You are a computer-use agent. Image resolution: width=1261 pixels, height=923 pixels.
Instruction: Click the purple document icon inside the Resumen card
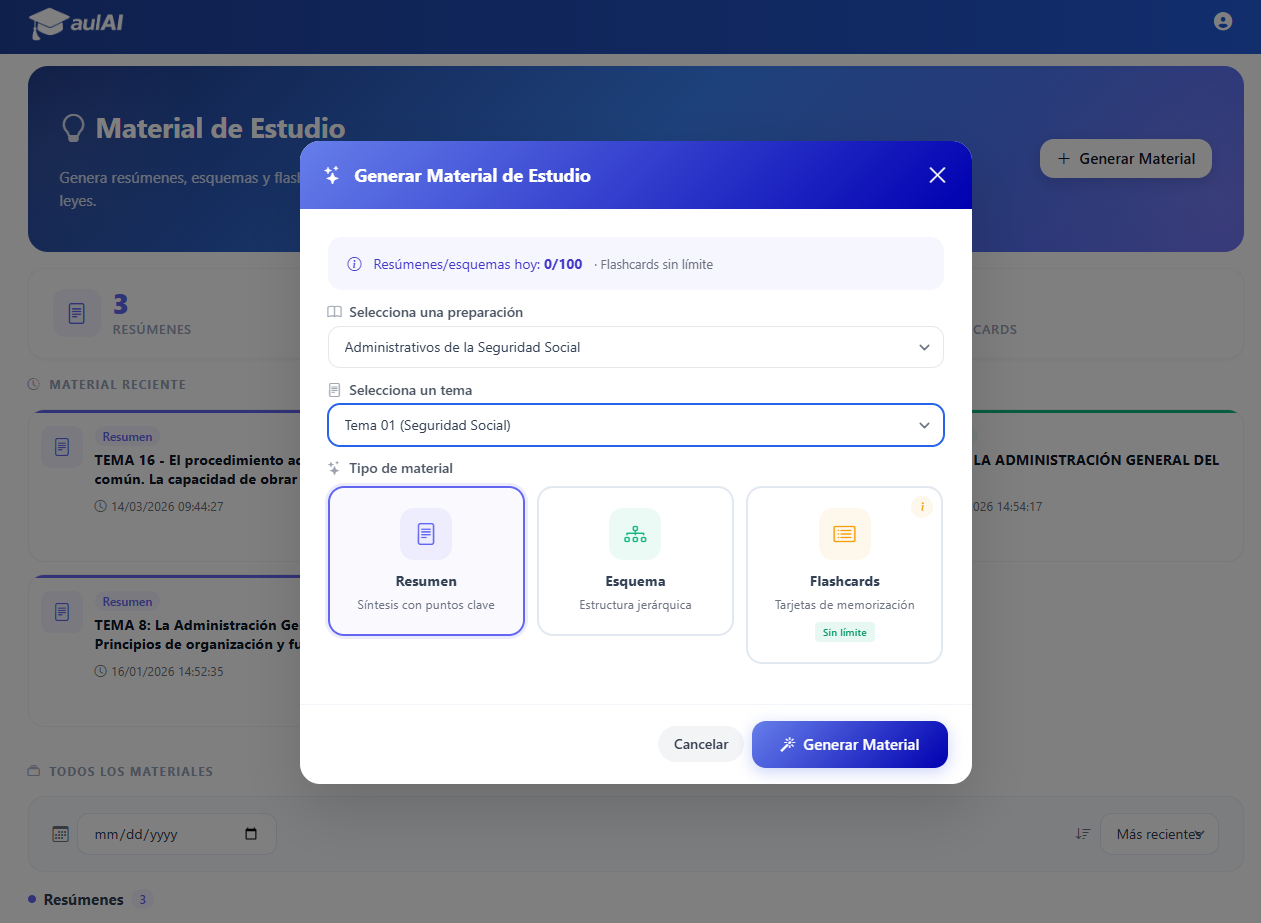426,534
